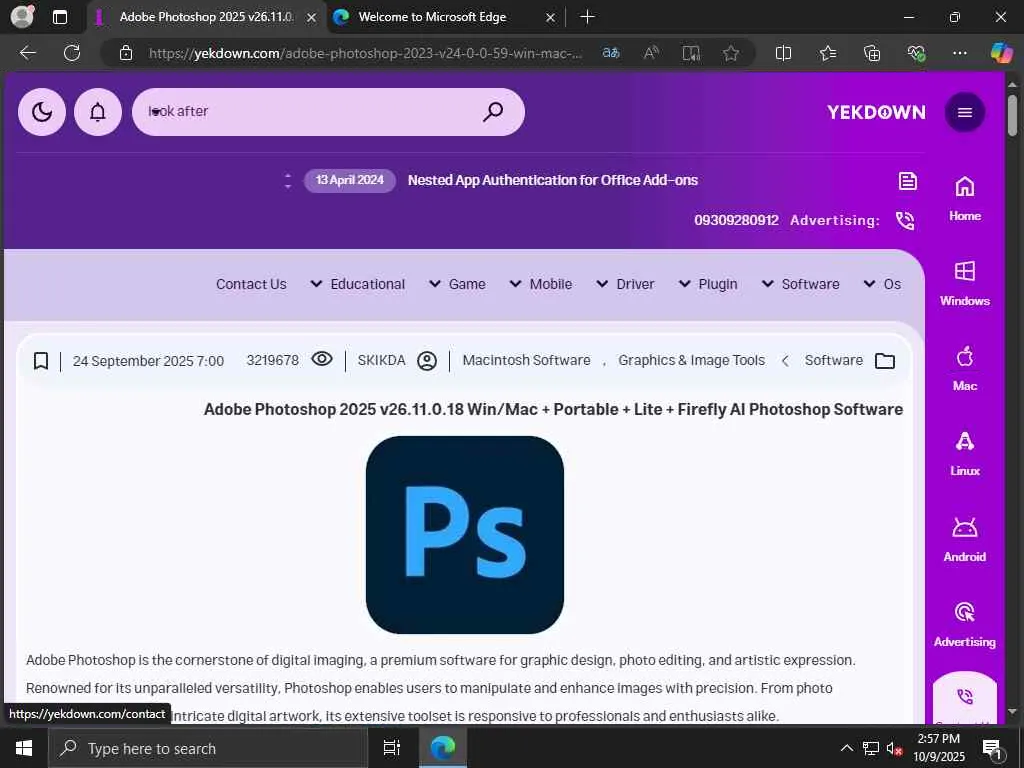Expand the Game dropdown menu
This screenshot has height=768, width=1024.
pos(457,284)
